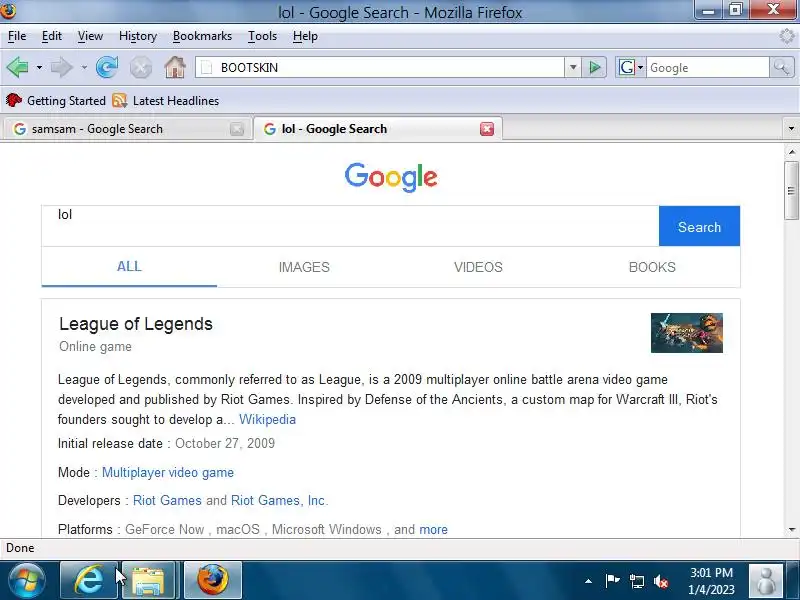
Task: Close the samsam - Google Search tab
Action: 237,129
